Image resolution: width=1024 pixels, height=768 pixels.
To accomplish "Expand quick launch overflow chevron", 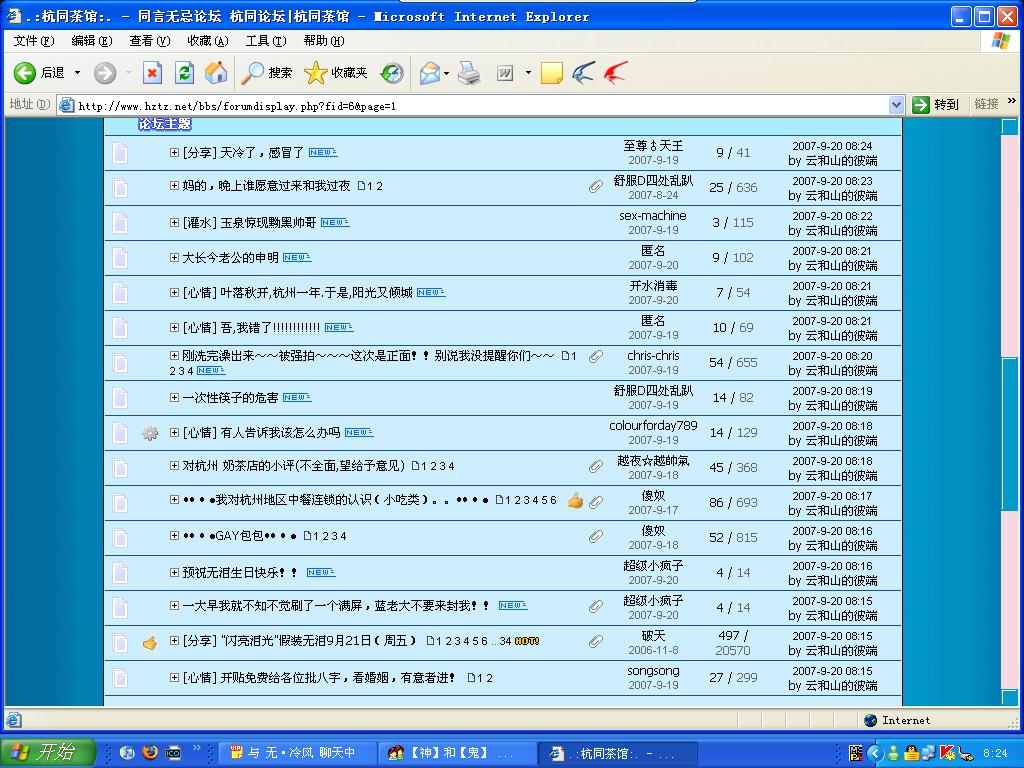I will [197, 748].
